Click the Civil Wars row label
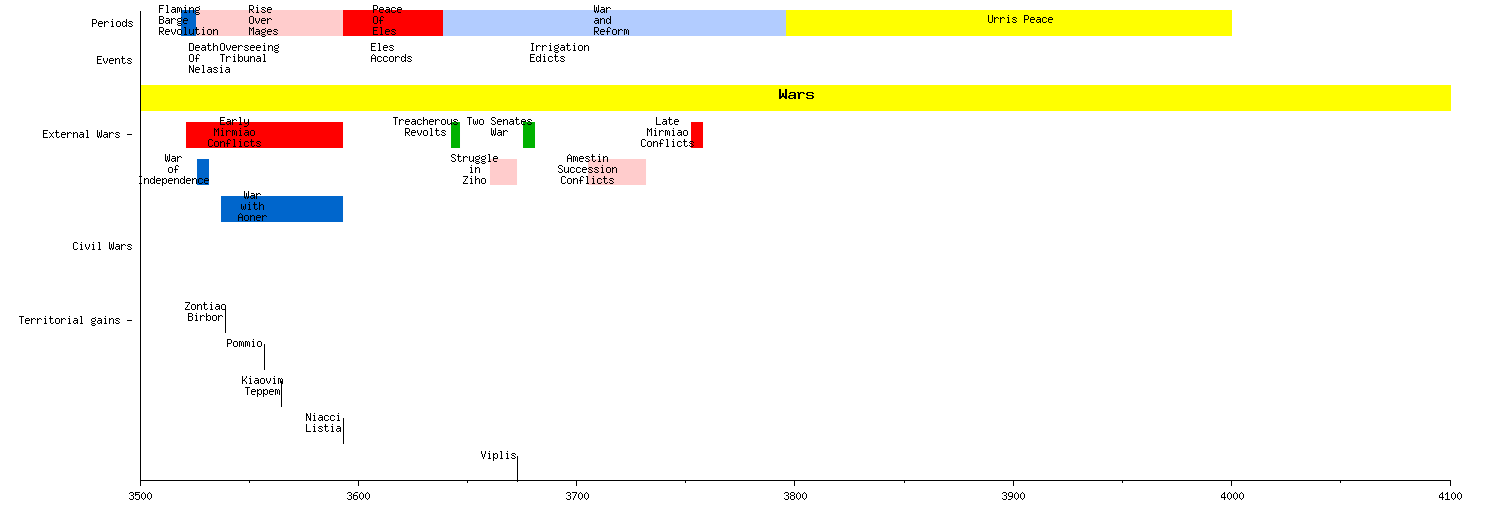This screenshot has width=1500, height=520. pyautogui.click(x=101, y=246)
